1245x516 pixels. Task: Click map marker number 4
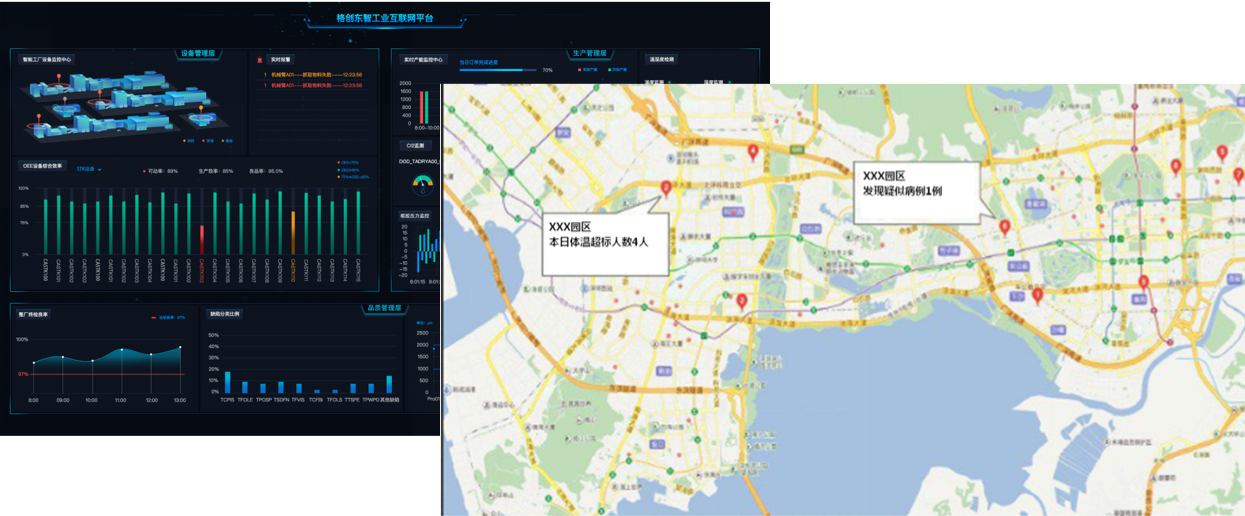click(753, 151)
